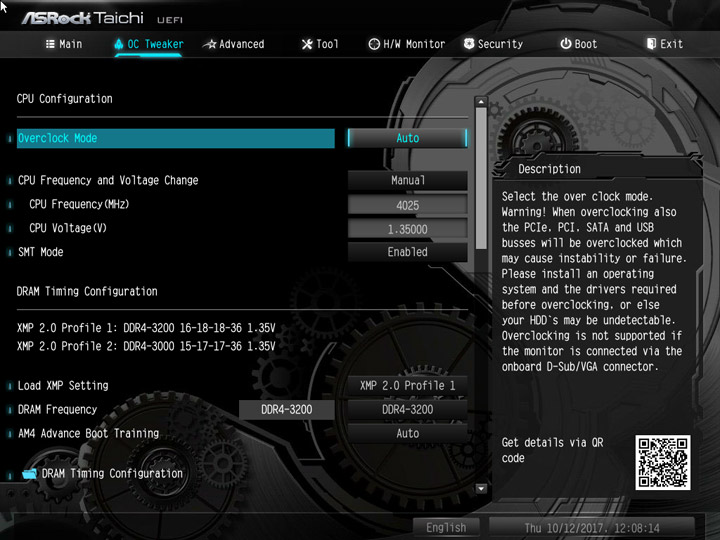The width and height of the screenshot is (720, 540).
Task: Select AM4 Advance Boot Training label
Action: pos(88,433)
